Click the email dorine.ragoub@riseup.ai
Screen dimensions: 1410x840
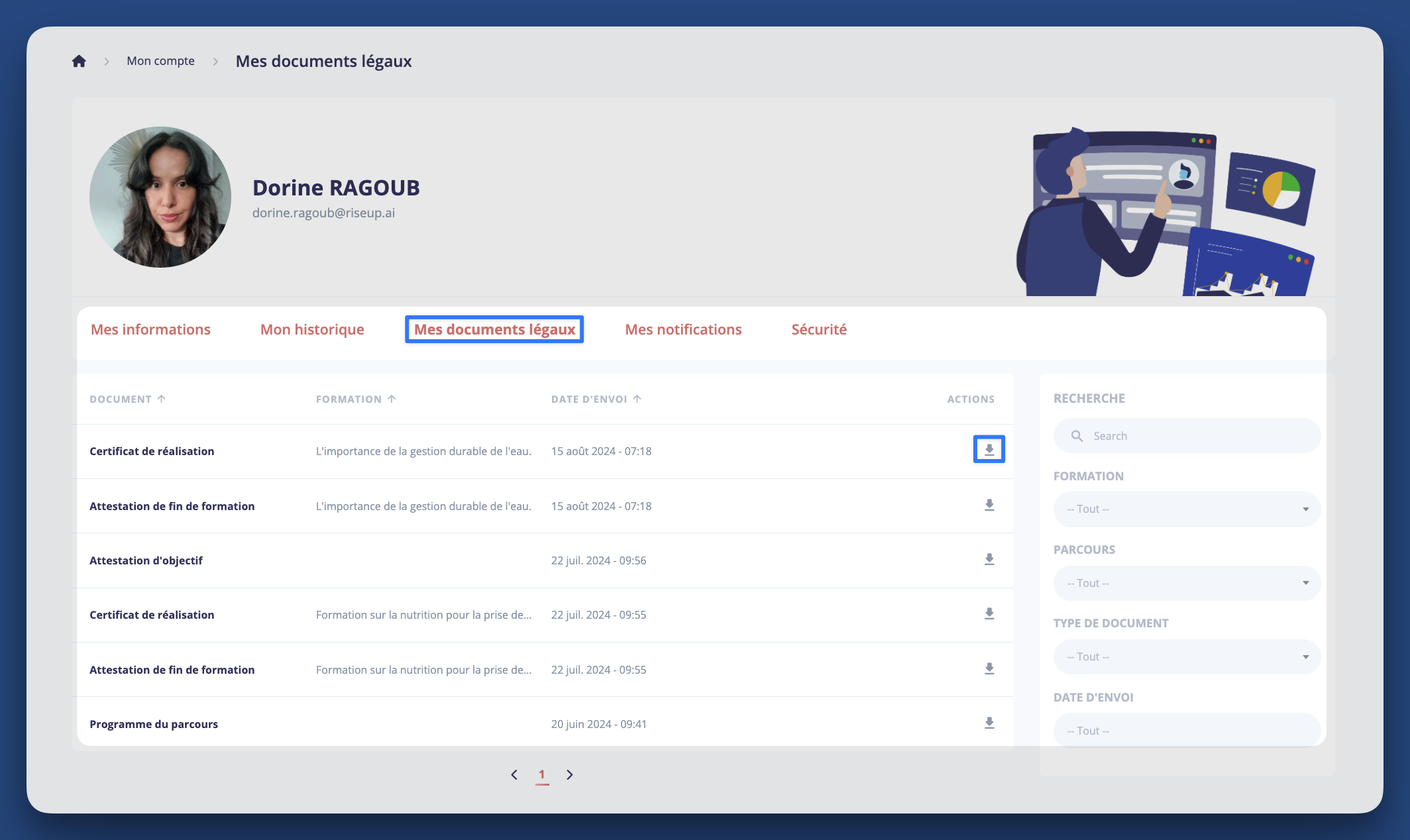(x=323, y=213)
